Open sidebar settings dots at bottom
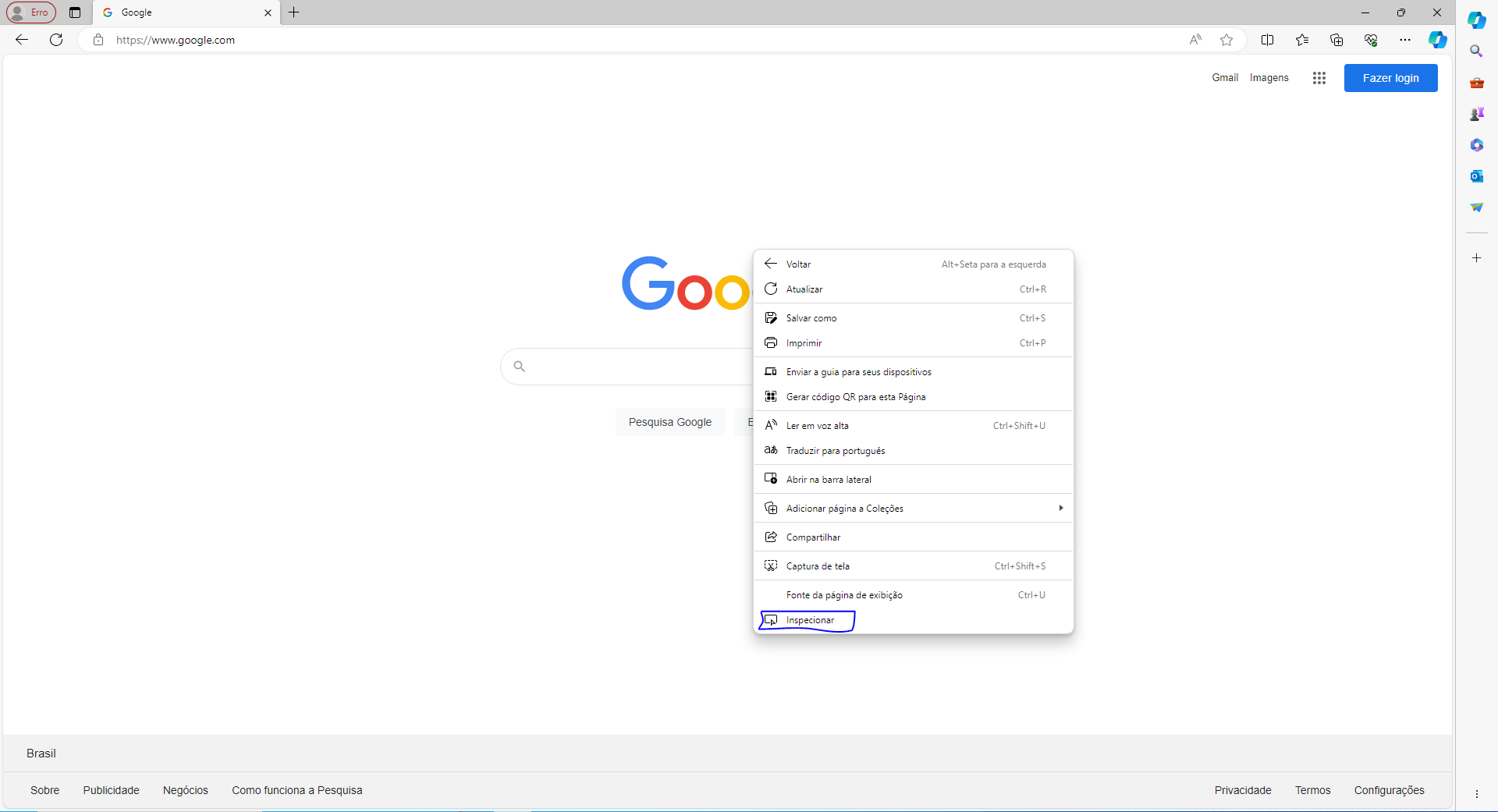Viewport: 1498px width, 812px height. pos(1476,794)
